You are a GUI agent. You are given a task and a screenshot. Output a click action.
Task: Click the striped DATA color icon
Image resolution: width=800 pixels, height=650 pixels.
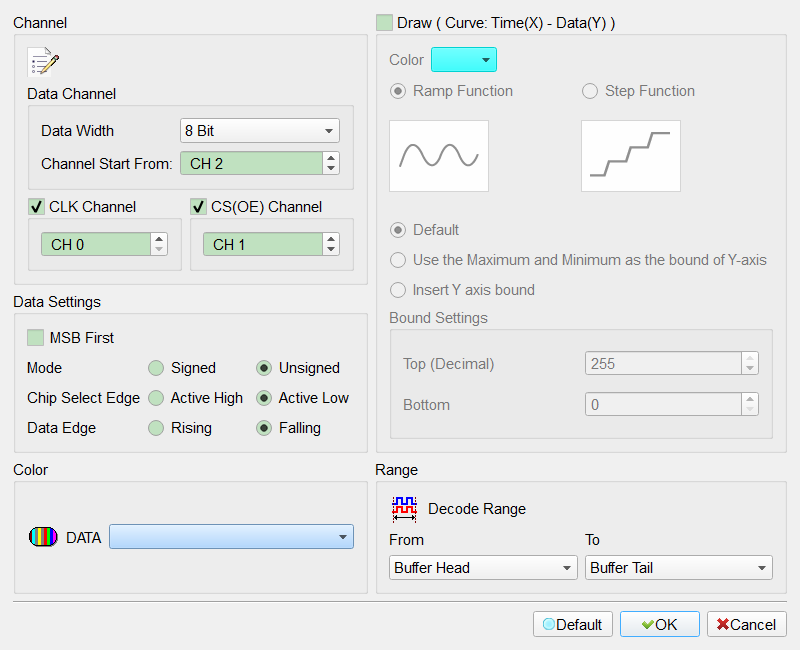click(43, 537)
